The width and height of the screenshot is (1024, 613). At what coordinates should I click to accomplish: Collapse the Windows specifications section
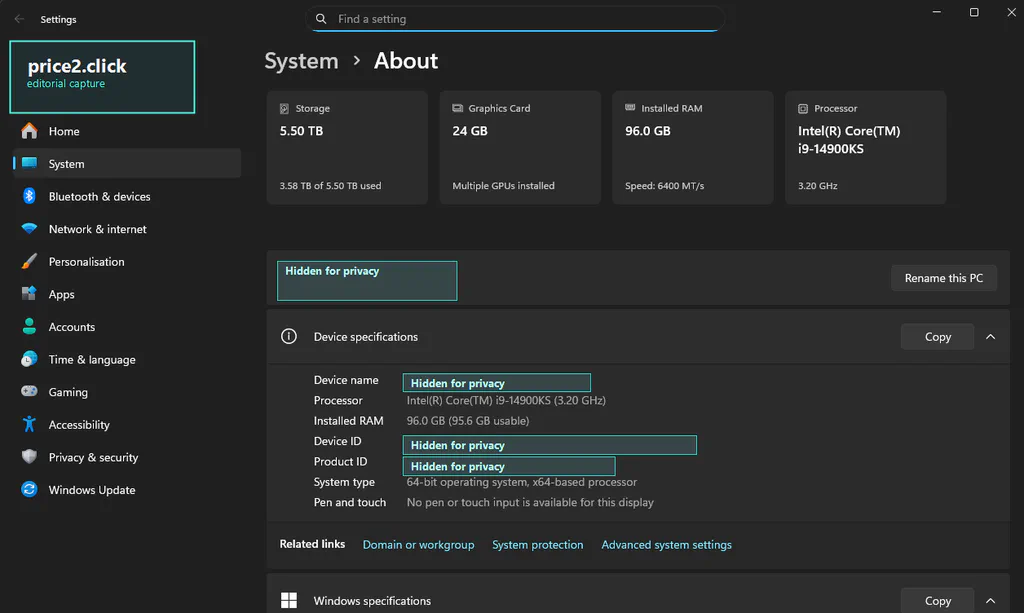point(991,601)
